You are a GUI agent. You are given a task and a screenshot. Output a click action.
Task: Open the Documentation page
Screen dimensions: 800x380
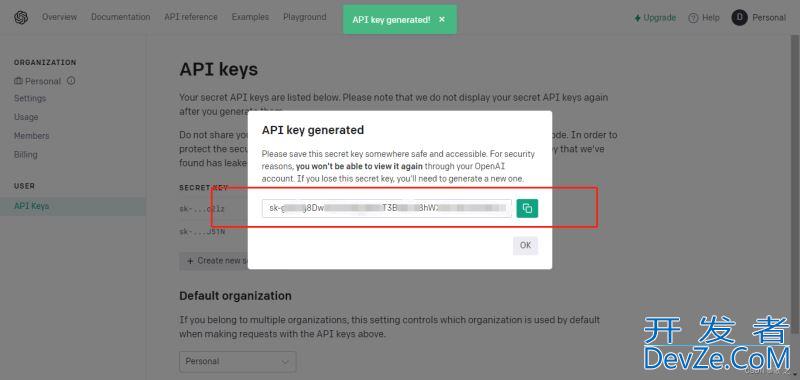[120, 17]
